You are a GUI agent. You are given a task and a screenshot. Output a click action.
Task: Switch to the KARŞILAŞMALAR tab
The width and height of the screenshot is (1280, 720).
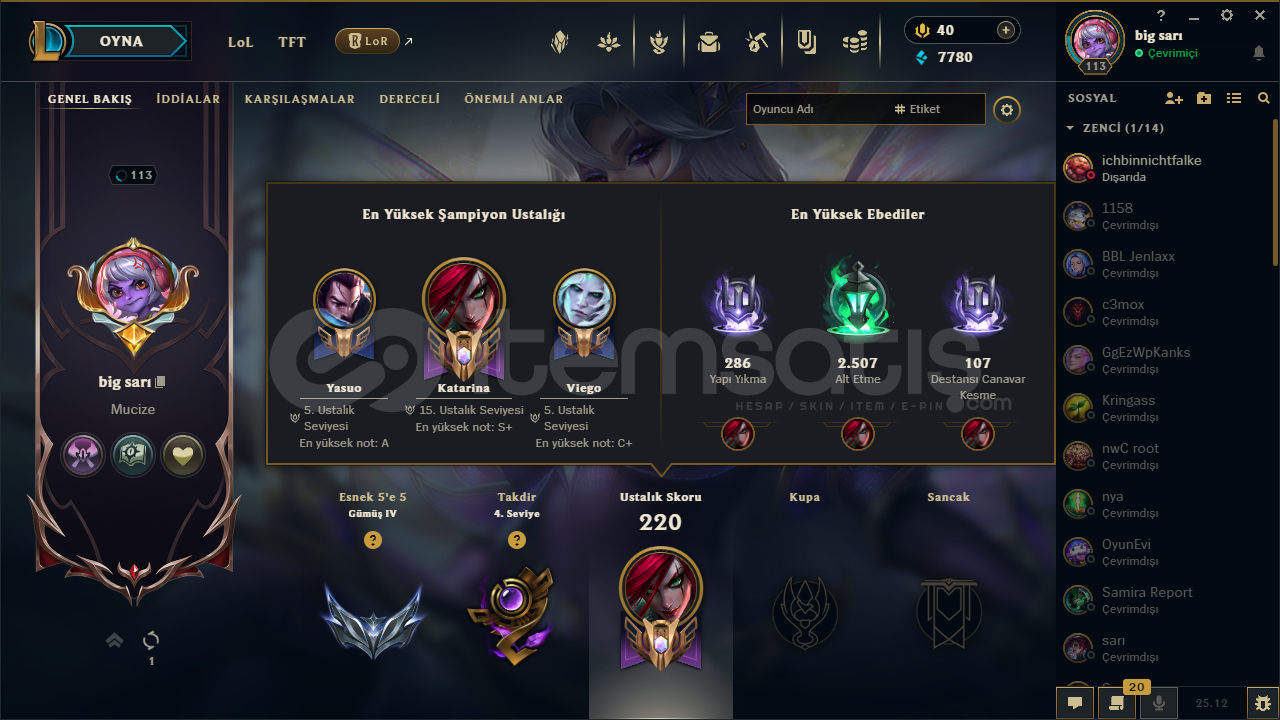point(300,99)
